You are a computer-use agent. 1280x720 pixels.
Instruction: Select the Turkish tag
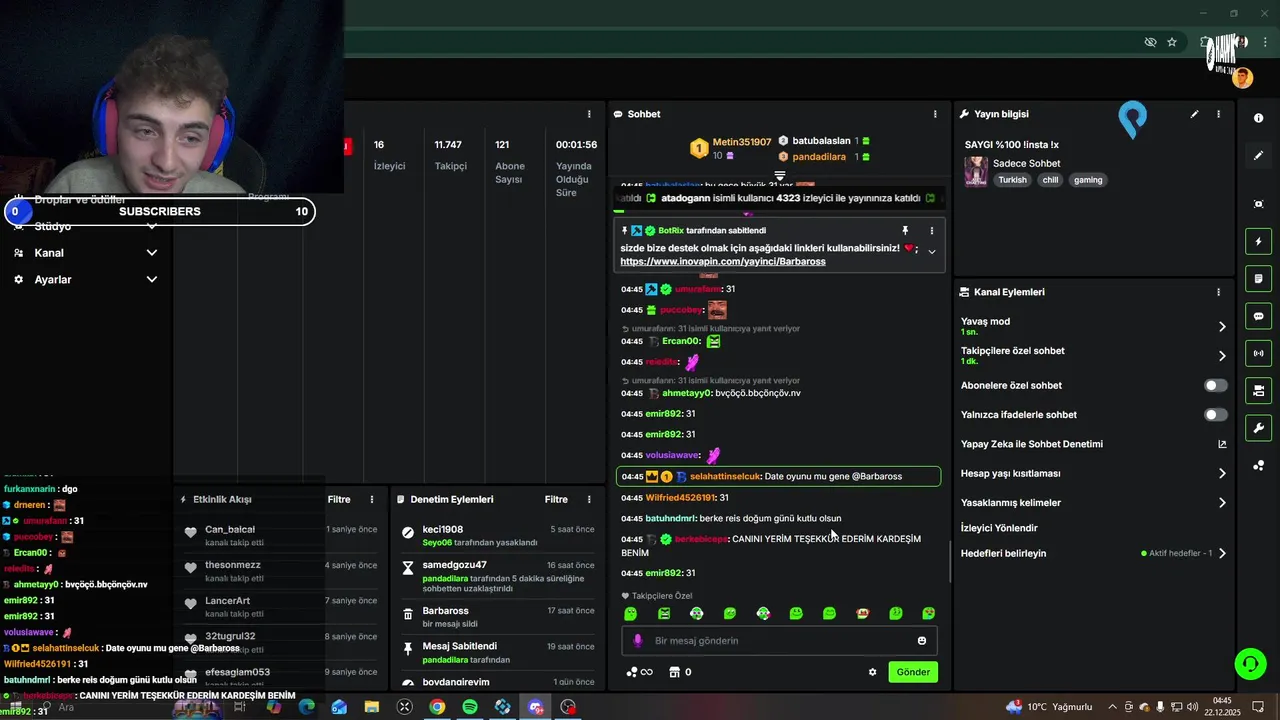pyautogui.click(x=1012, y=180)
